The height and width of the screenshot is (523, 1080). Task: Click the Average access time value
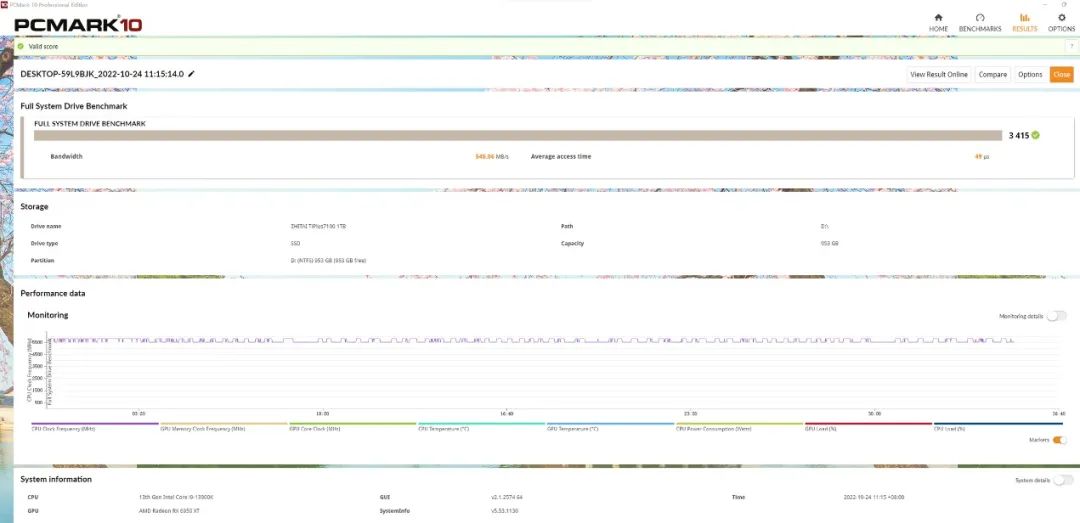(x=982, y=156)
